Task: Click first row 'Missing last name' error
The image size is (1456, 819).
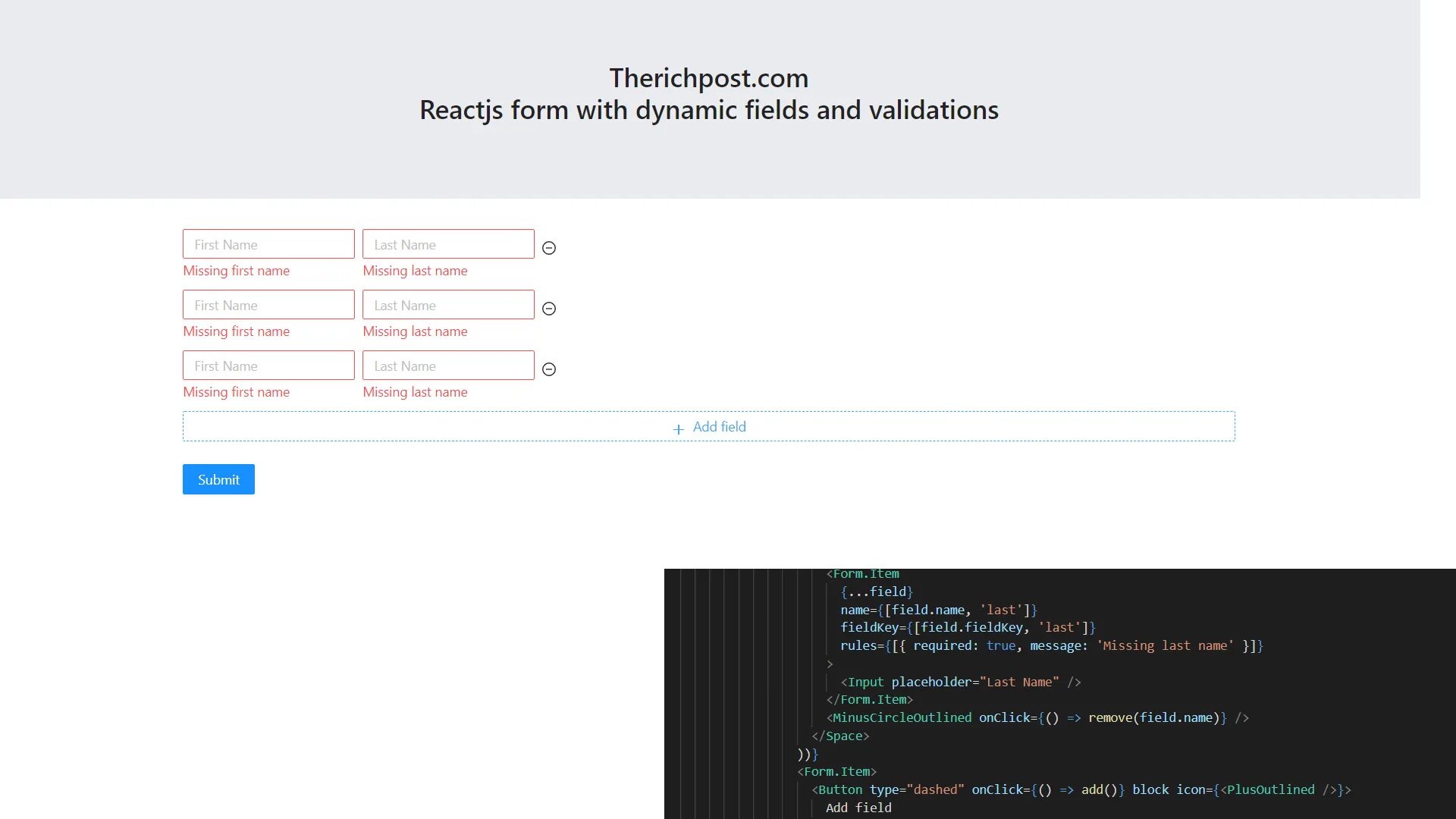Action: (415, 271)
